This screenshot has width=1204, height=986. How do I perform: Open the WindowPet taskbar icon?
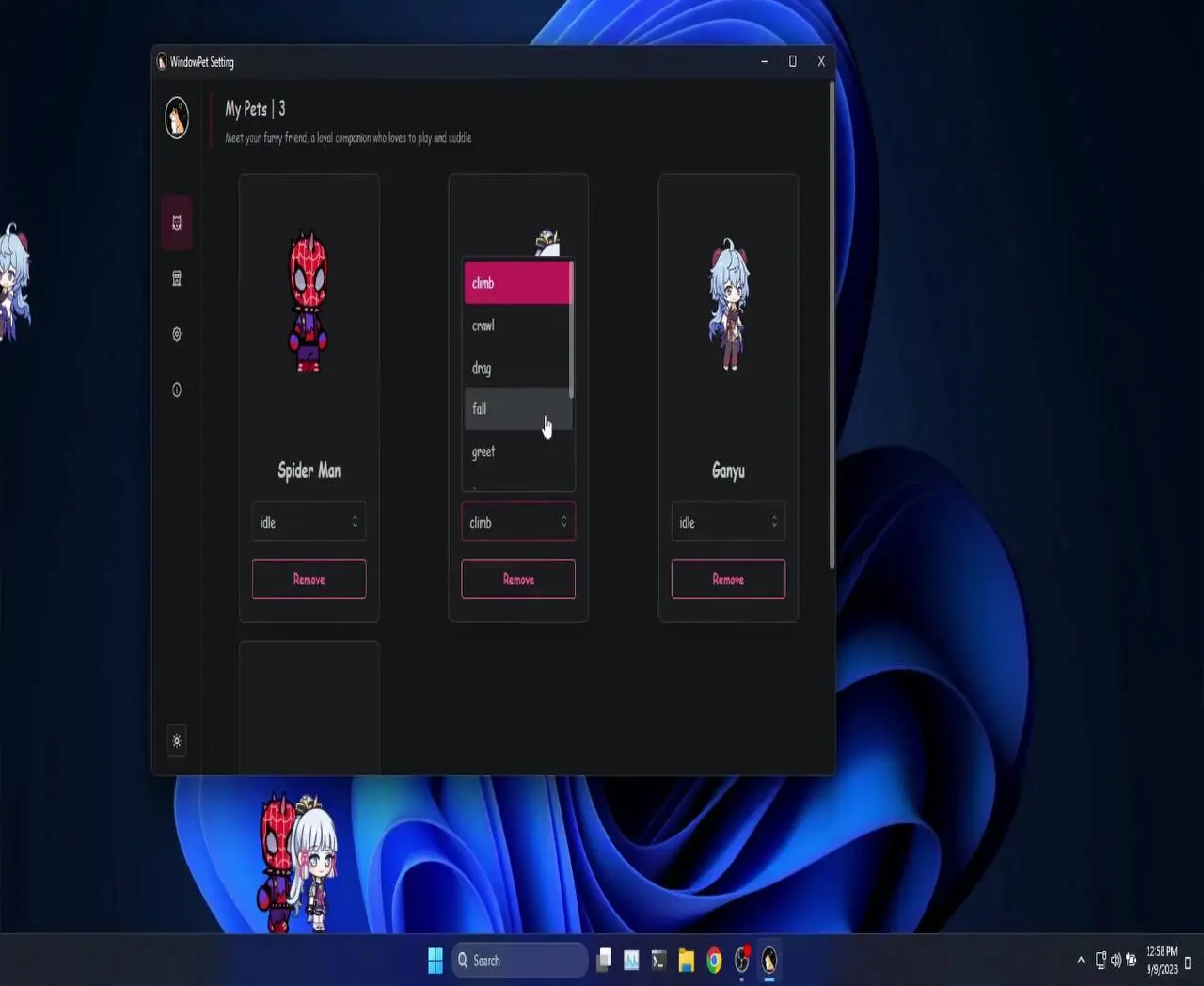pyautogui.click(x=769, y=960)
